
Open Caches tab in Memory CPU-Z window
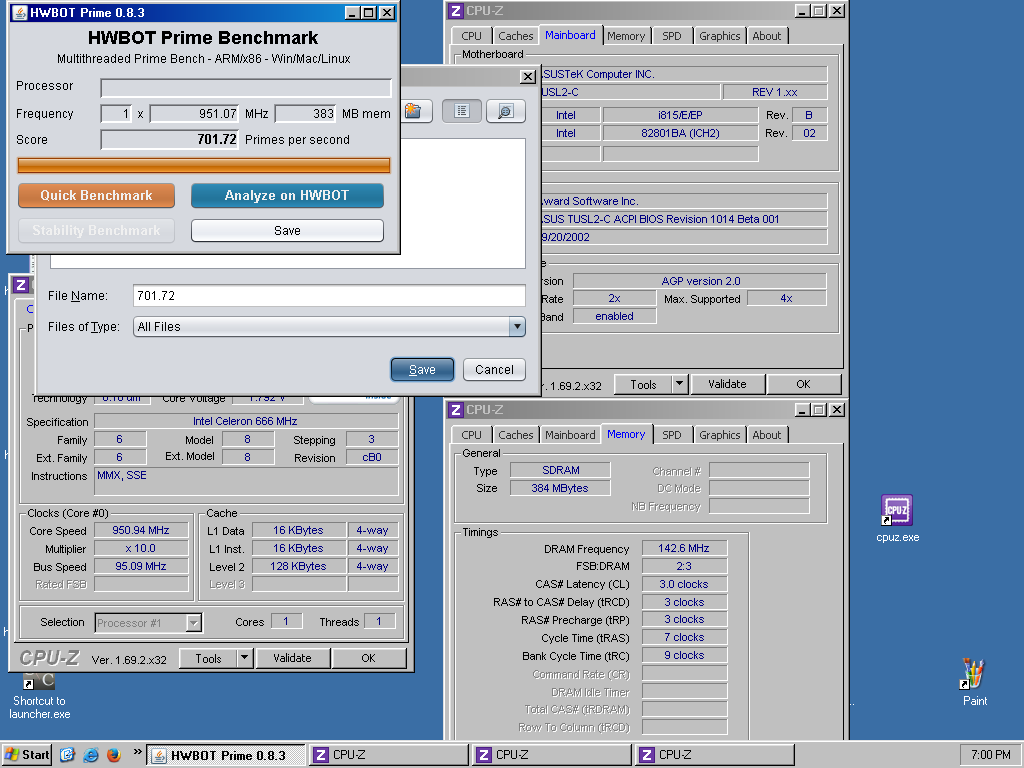[x=515, y=435]
